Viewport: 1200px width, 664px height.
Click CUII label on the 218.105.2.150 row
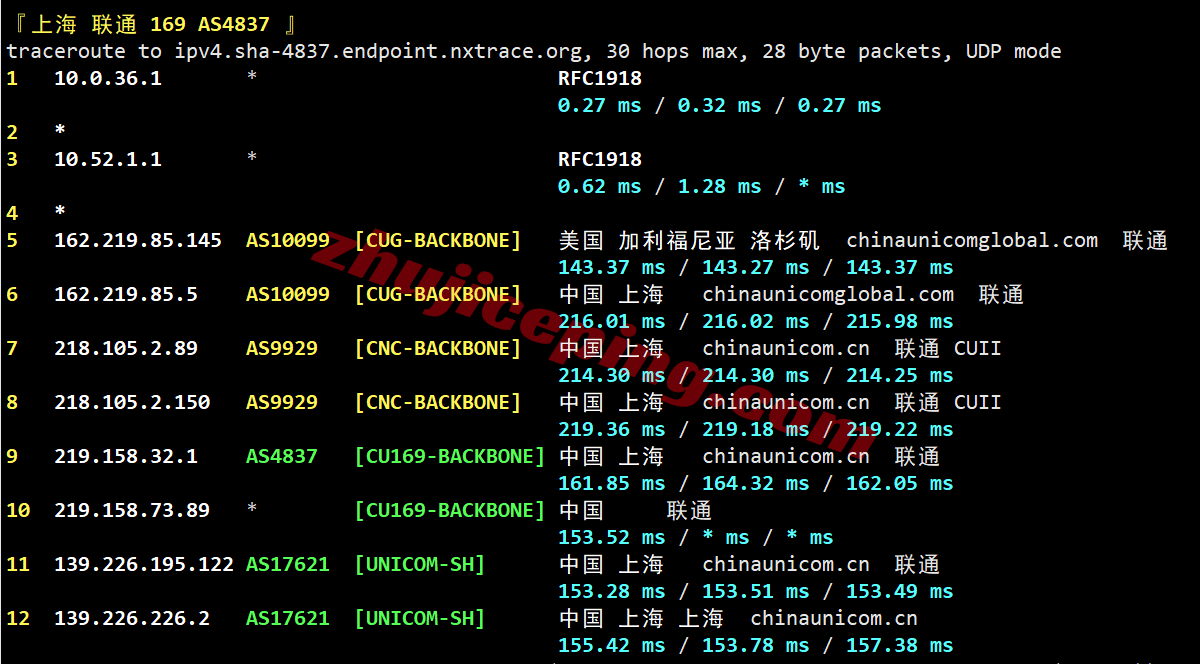pos(978,402)
